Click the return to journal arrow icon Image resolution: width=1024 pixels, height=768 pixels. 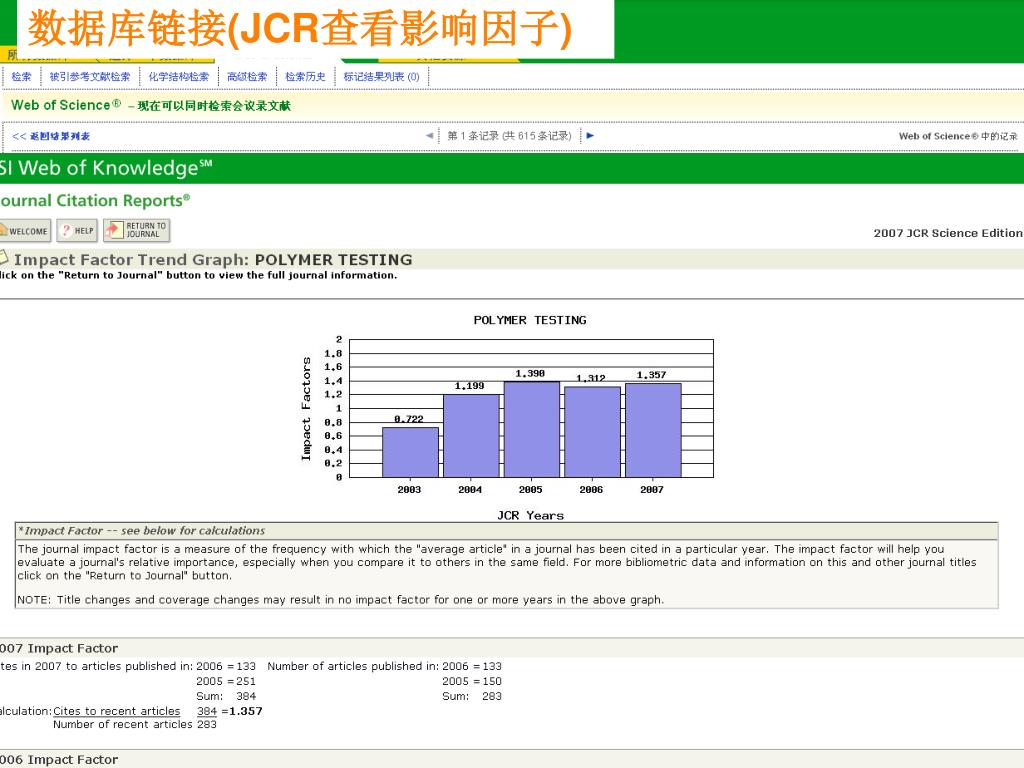114,230
